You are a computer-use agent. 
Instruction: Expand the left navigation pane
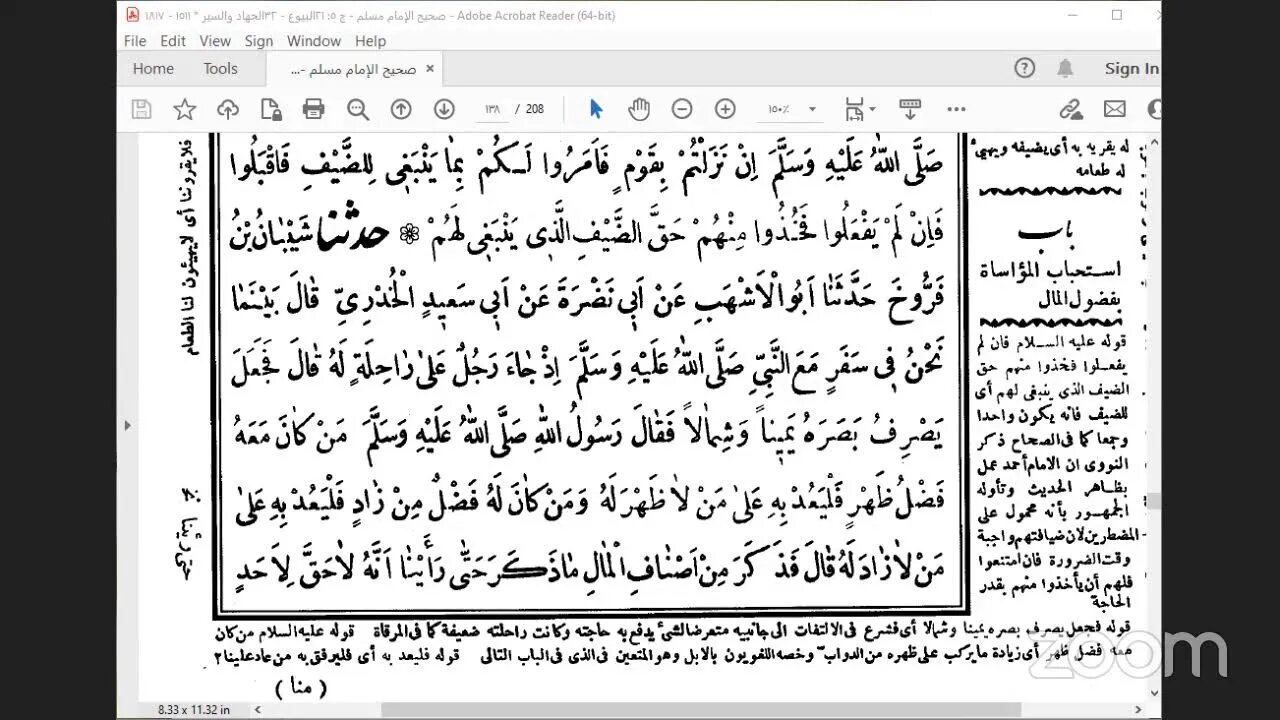tap(126, 425)
